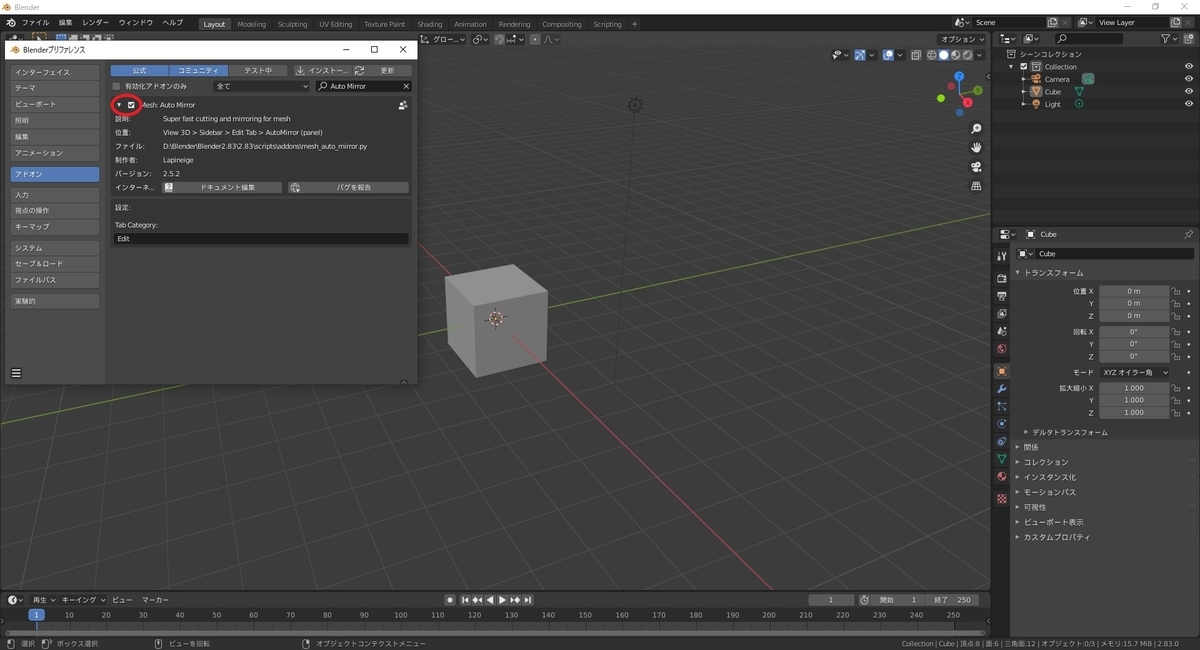Open the レンダー menu
The height and width of the screenshot is (650, 1200).
point(96,23)
